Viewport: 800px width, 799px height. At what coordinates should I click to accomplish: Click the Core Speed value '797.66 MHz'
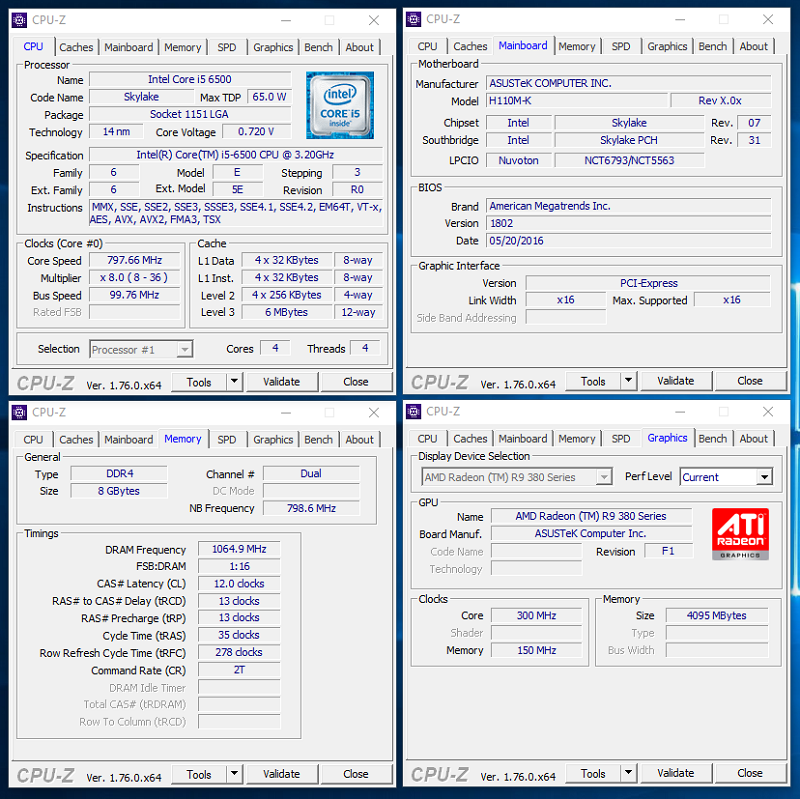135,260
